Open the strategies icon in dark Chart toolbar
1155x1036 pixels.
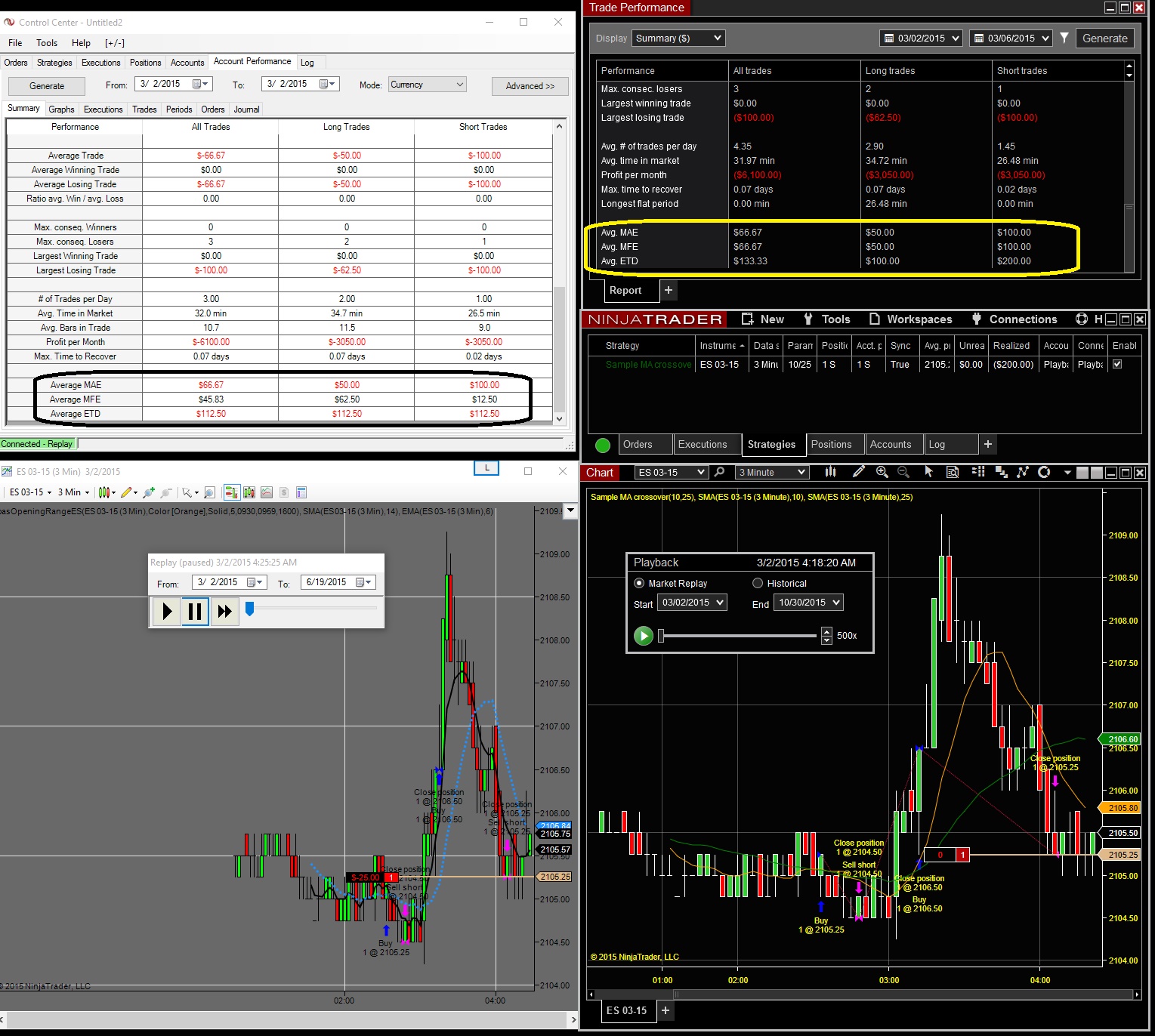1023,472
